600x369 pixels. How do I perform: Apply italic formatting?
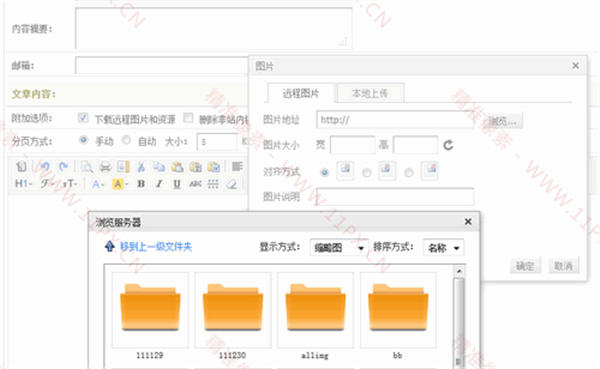[159, 184]
